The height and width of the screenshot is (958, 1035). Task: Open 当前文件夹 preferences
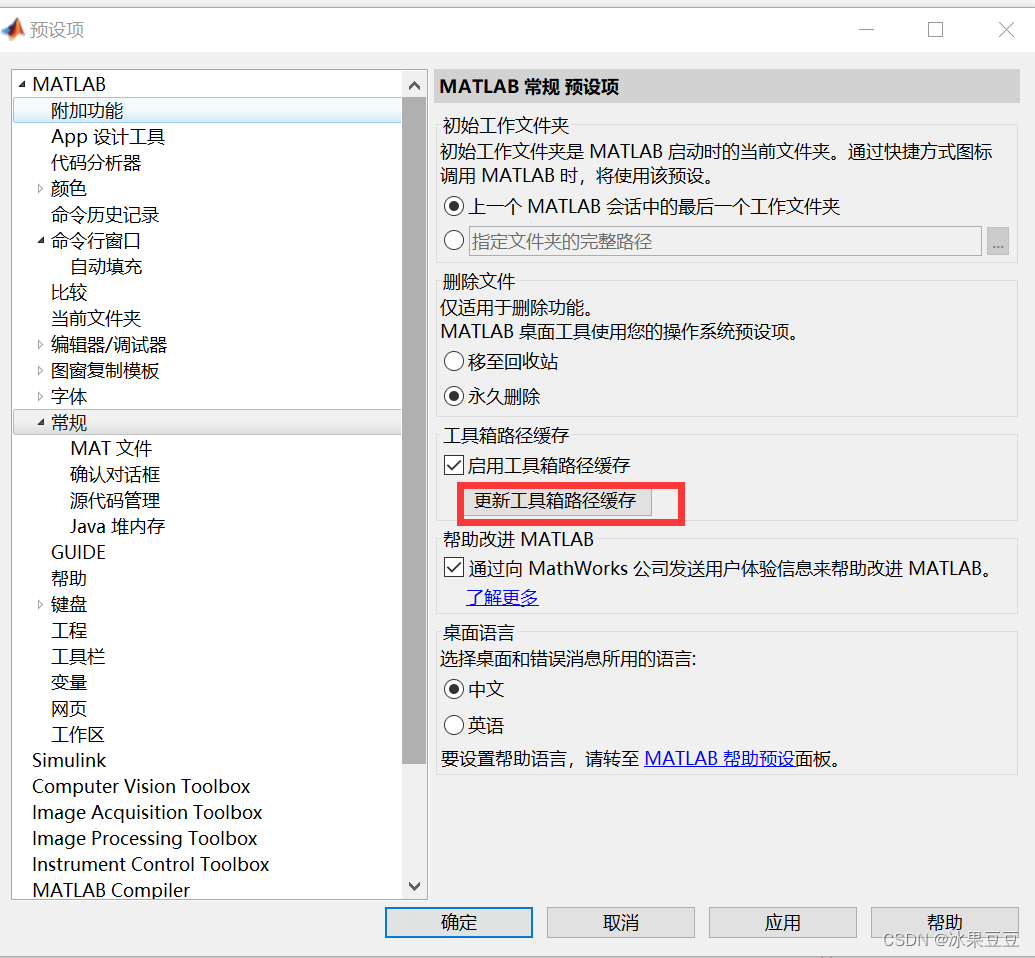click(96, 318)
